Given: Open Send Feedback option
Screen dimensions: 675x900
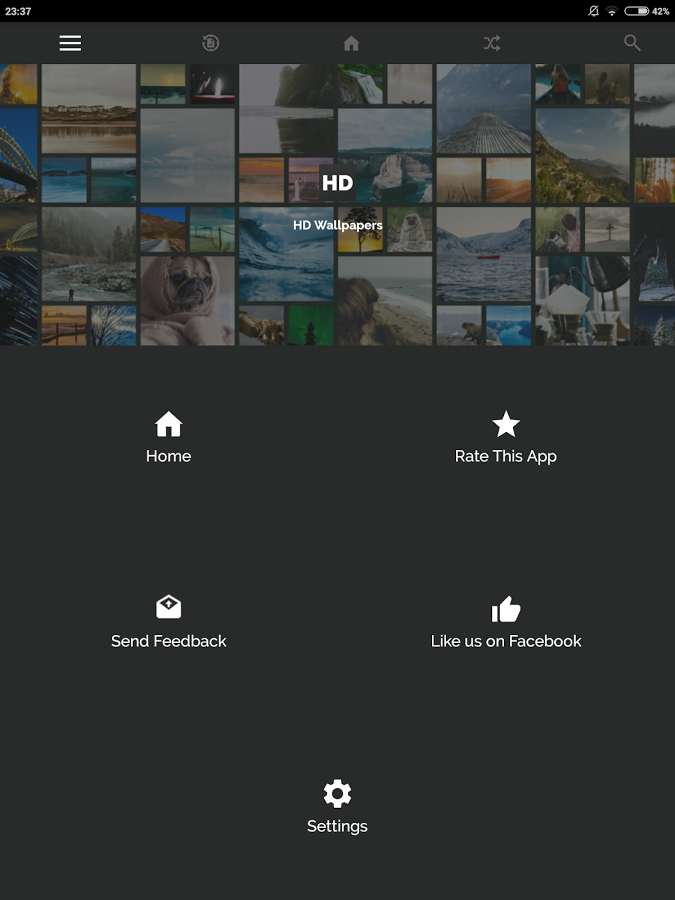Looking at the screenshot, I should [x=169, y=641].
